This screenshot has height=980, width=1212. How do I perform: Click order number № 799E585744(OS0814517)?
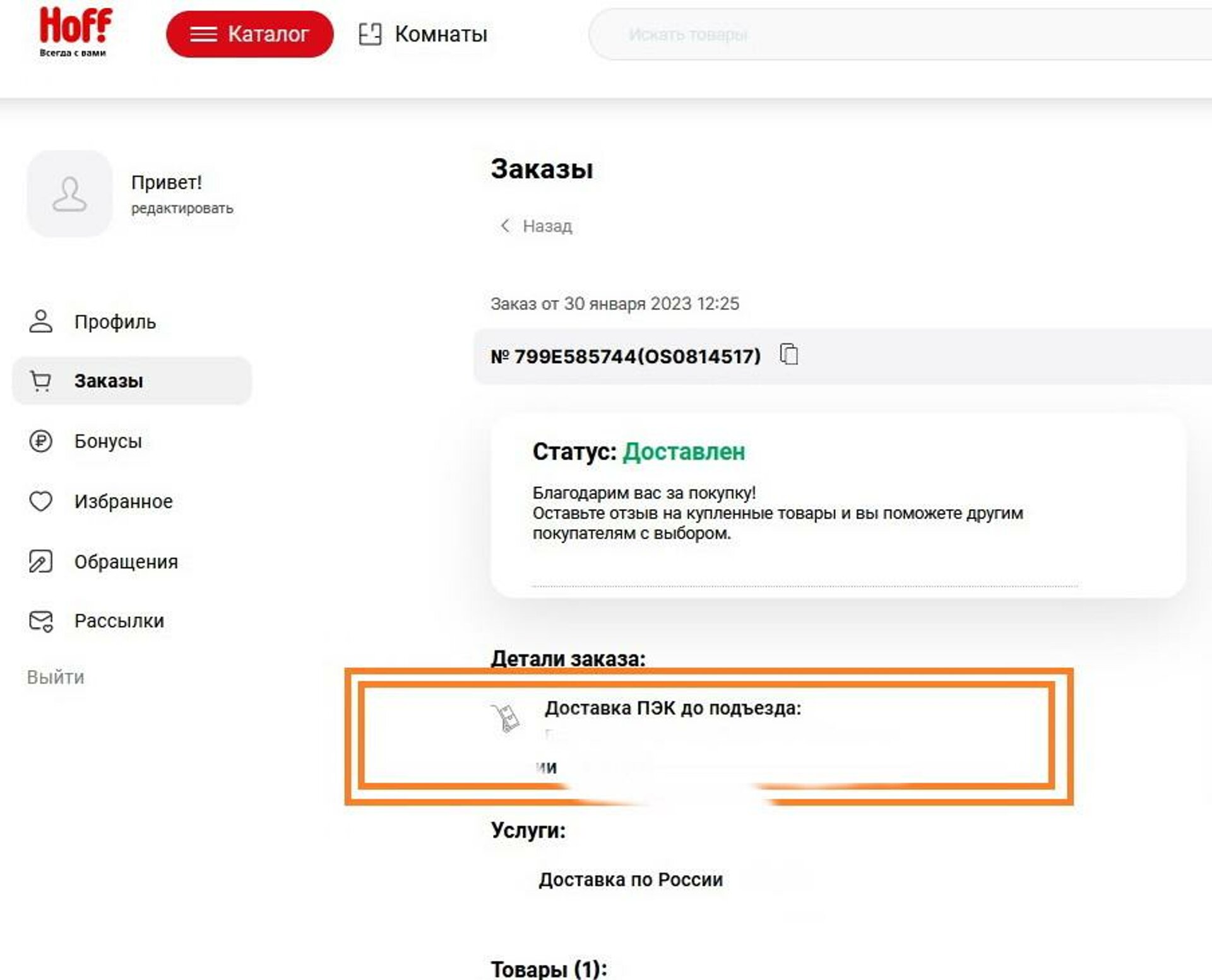click(x=626, y=356)
